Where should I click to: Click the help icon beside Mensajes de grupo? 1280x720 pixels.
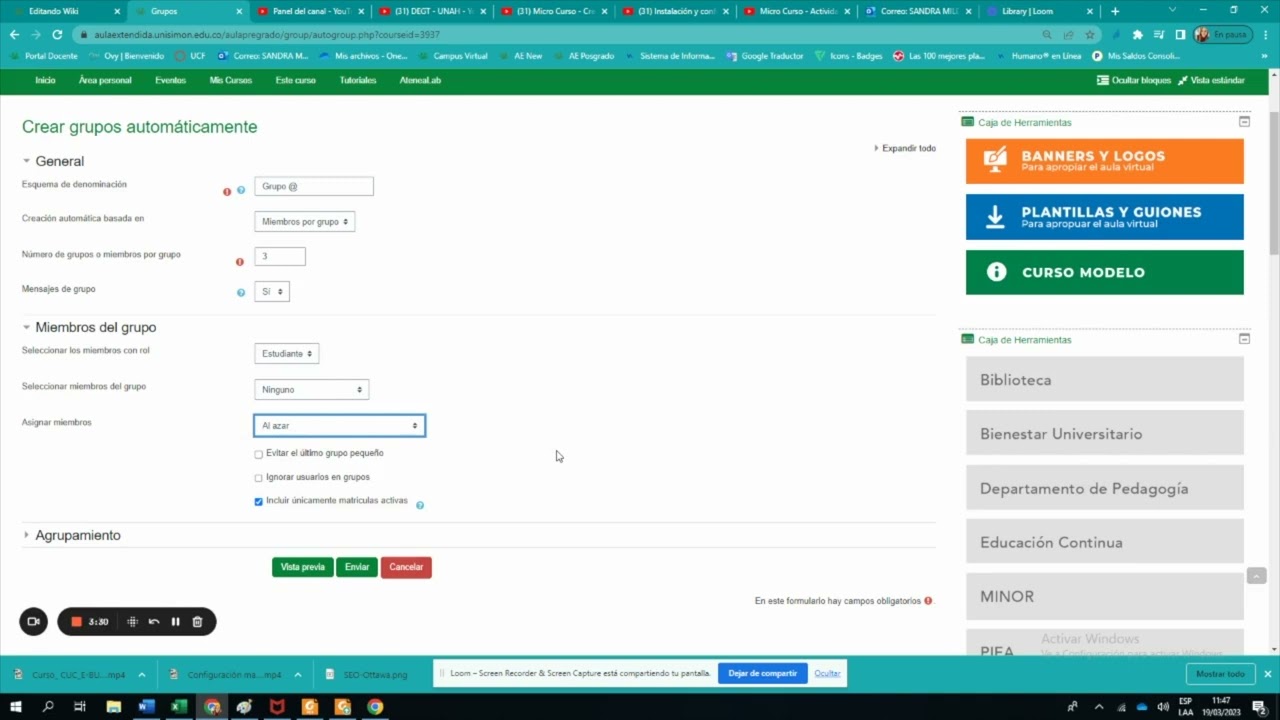pos(241,293)
